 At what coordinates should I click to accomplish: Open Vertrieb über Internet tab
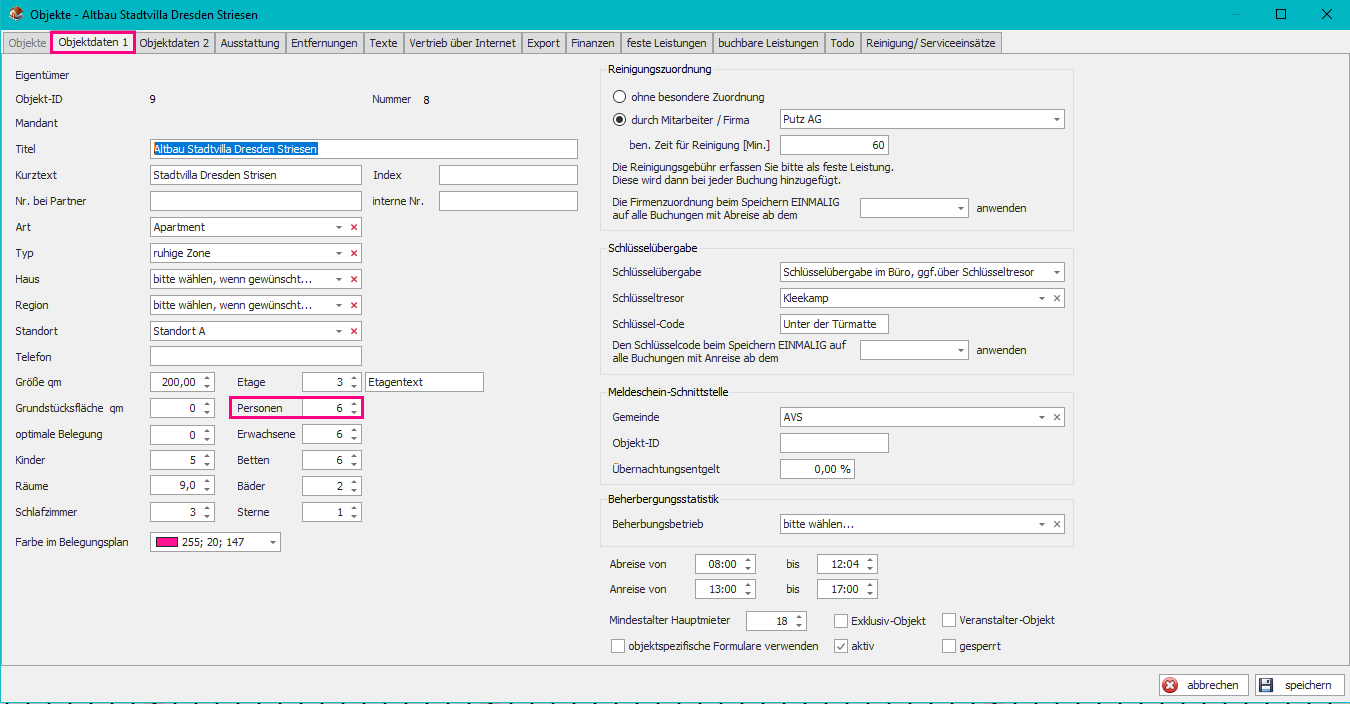[462, 43]
